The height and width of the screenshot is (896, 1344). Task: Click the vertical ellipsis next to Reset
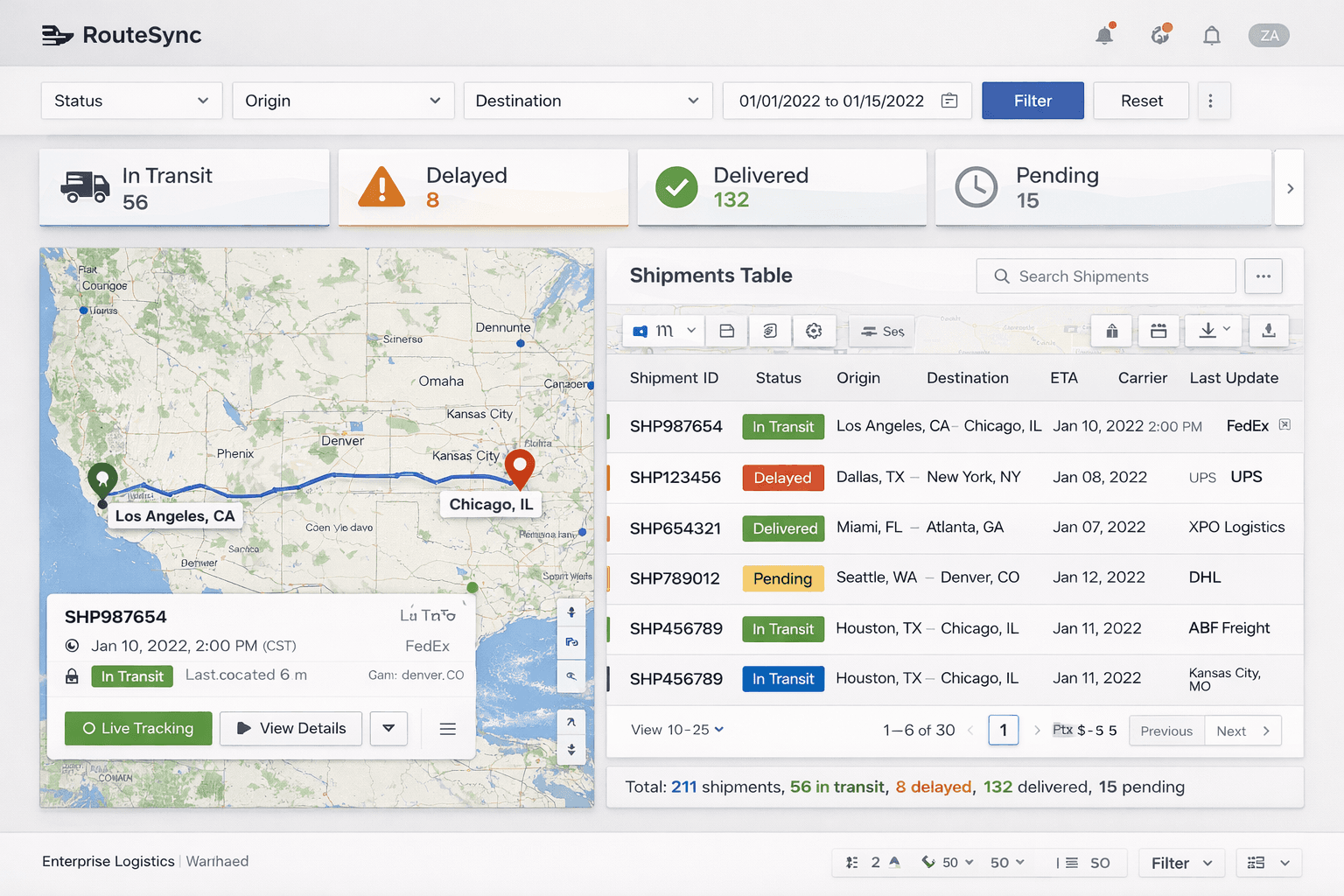(x=1210, y=101)
